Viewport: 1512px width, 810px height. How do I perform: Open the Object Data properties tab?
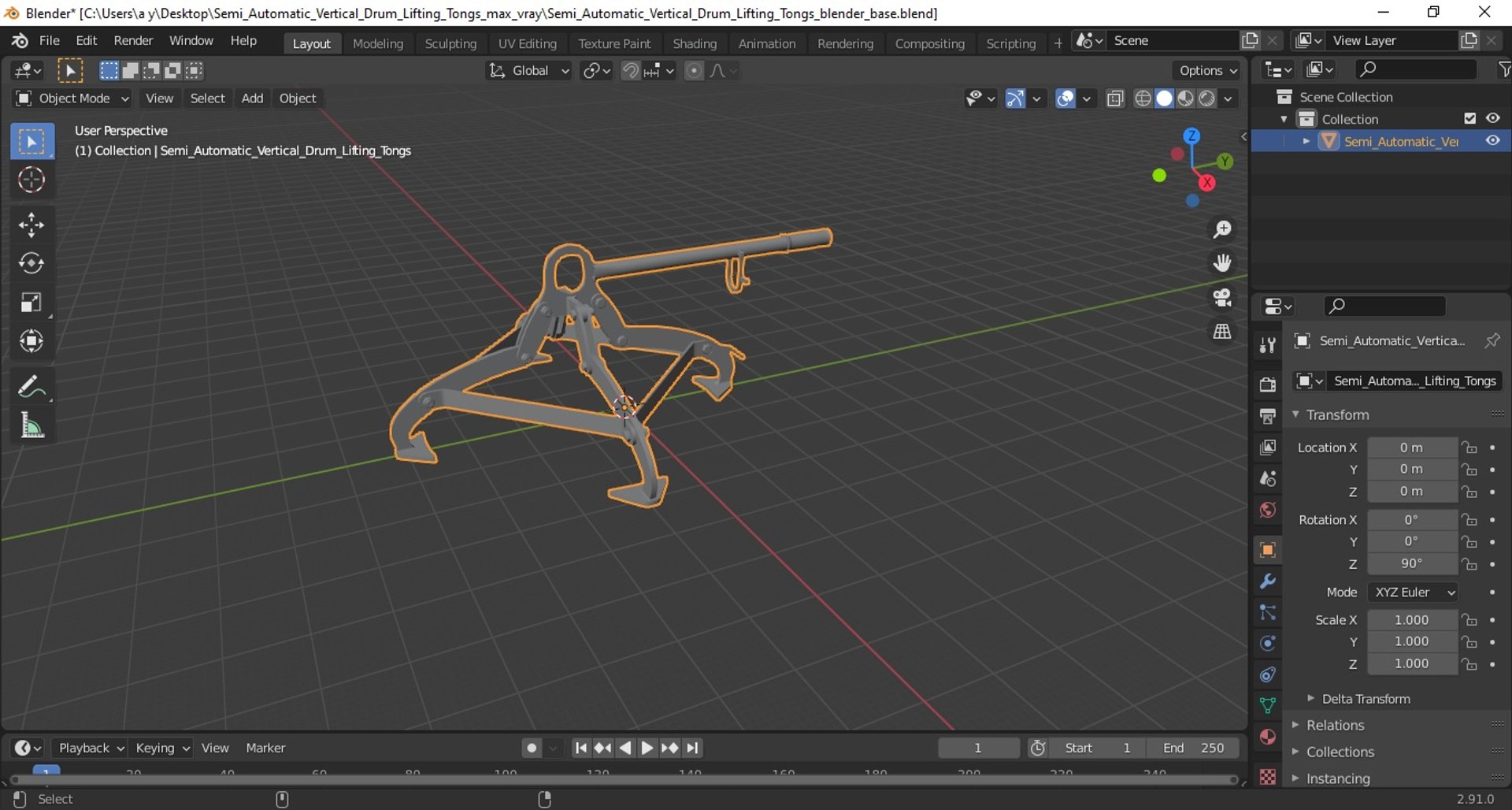click(x=1267, y=706)
